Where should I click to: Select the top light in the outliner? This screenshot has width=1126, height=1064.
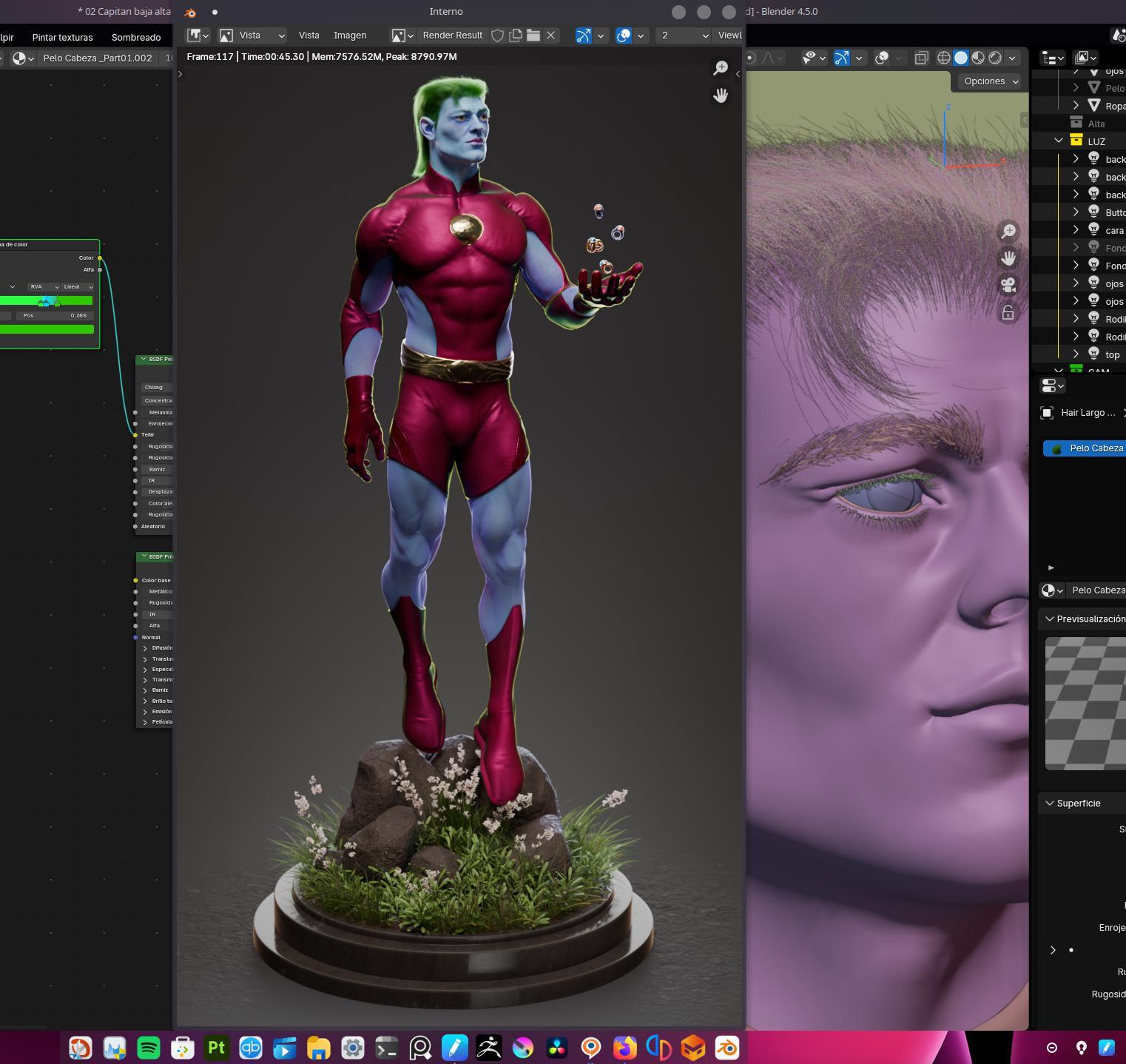(x=1112, y=354)
